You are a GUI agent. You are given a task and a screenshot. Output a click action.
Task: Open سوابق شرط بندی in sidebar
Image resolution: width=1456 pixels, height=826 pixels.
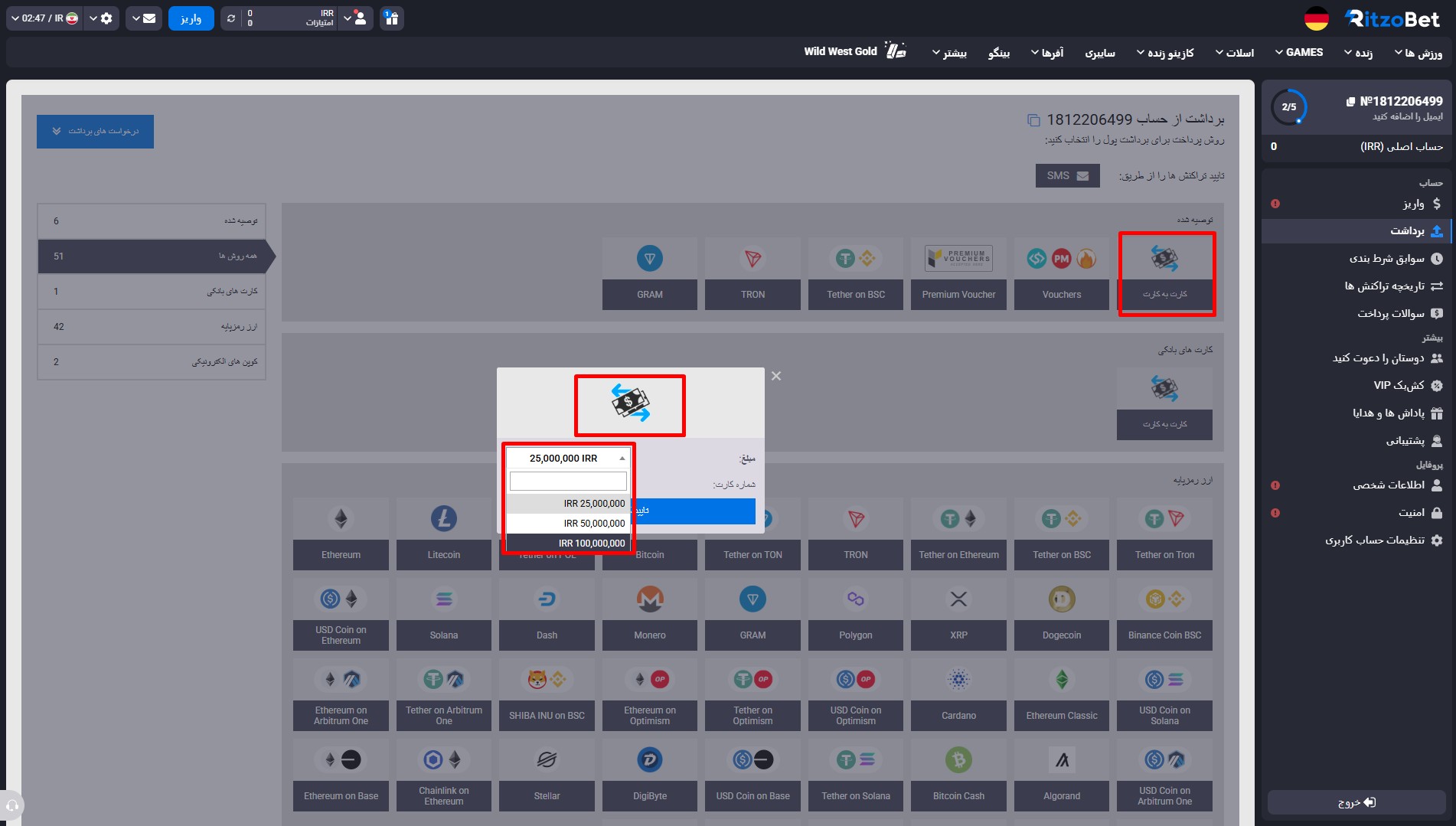1356,259
